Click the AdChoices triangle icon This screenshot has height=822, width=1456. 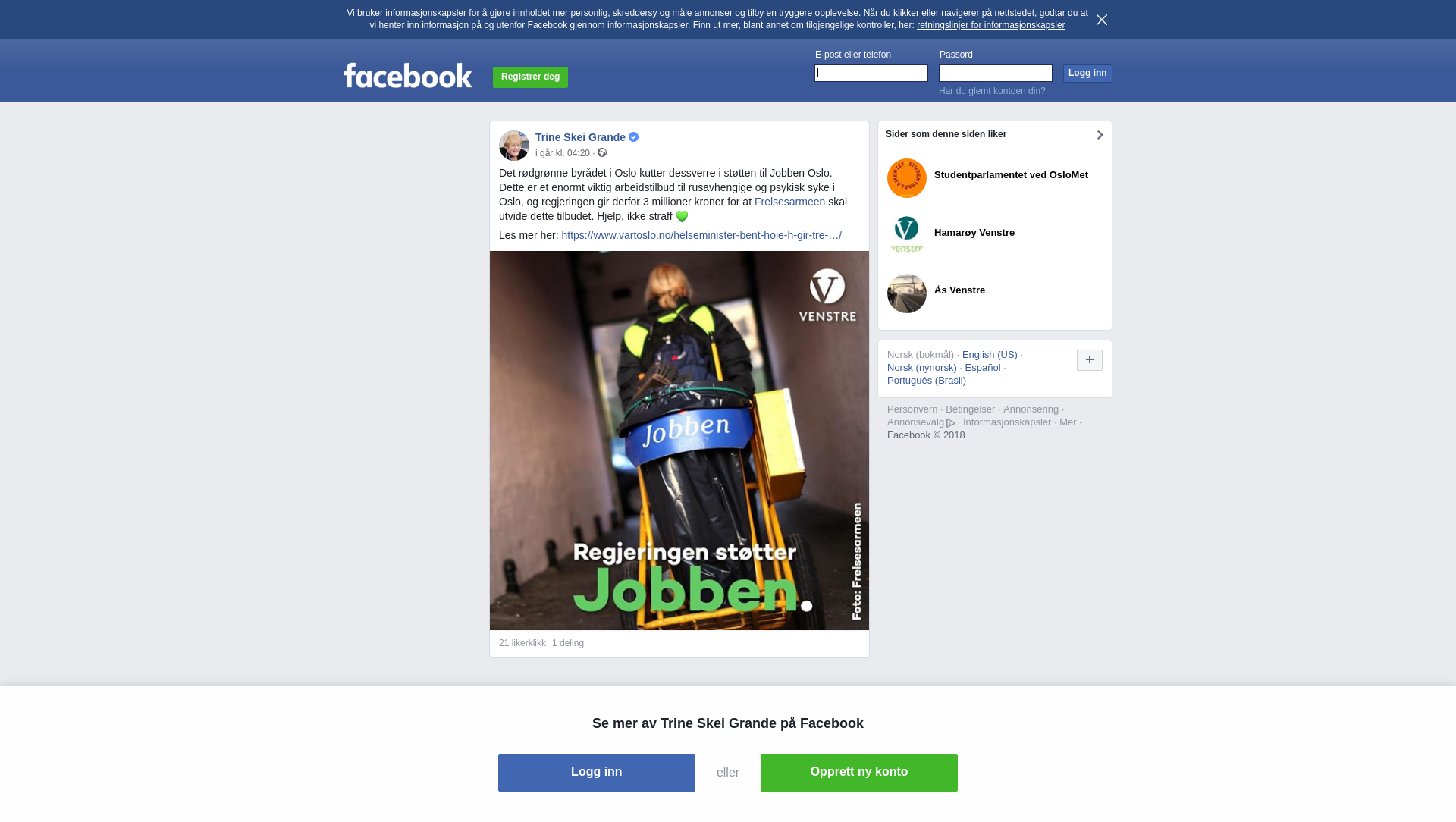951,423
